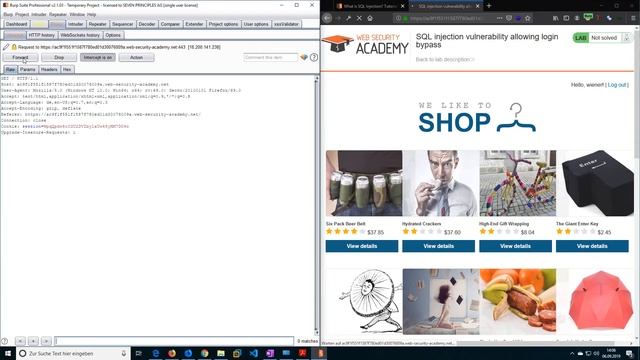Expand the lab status dropdown next to 'Not solved'
This screenshot has height=360, width=640.
pyautogui.click(x=627, y=38)
